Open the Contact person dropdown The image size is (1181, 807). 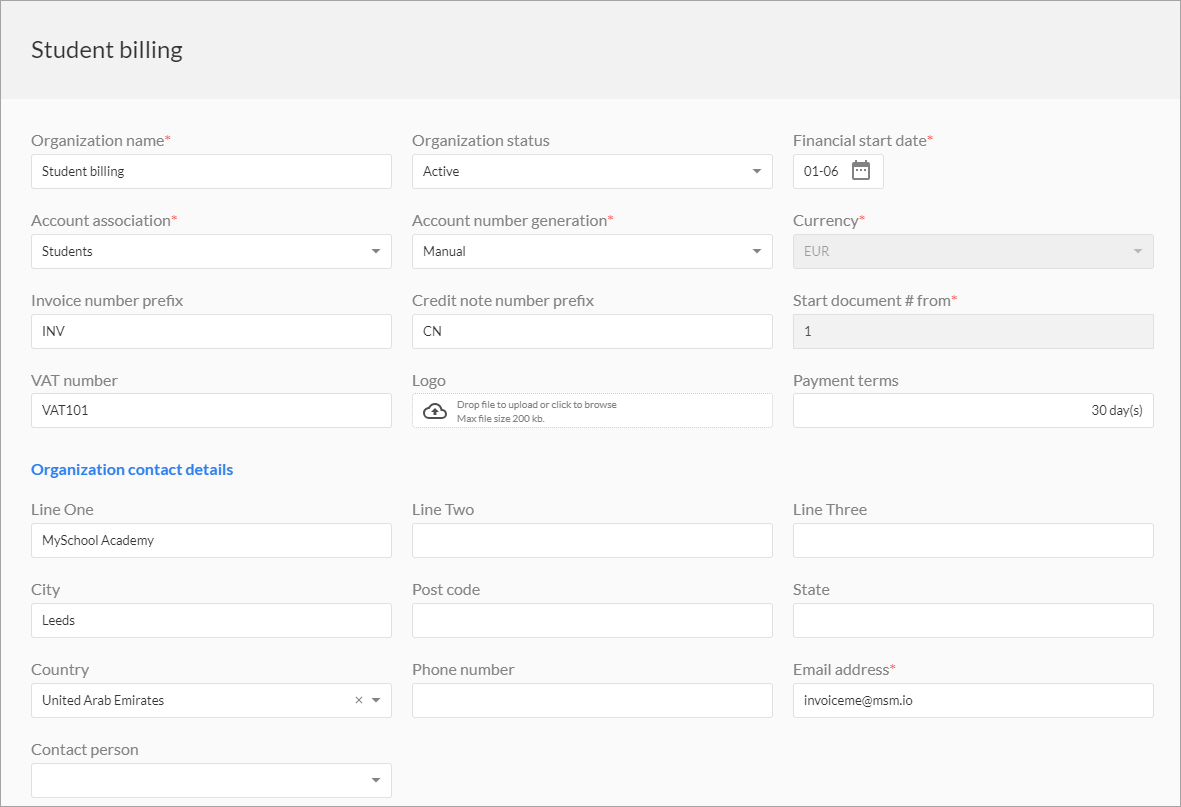[x=211, y=780]
